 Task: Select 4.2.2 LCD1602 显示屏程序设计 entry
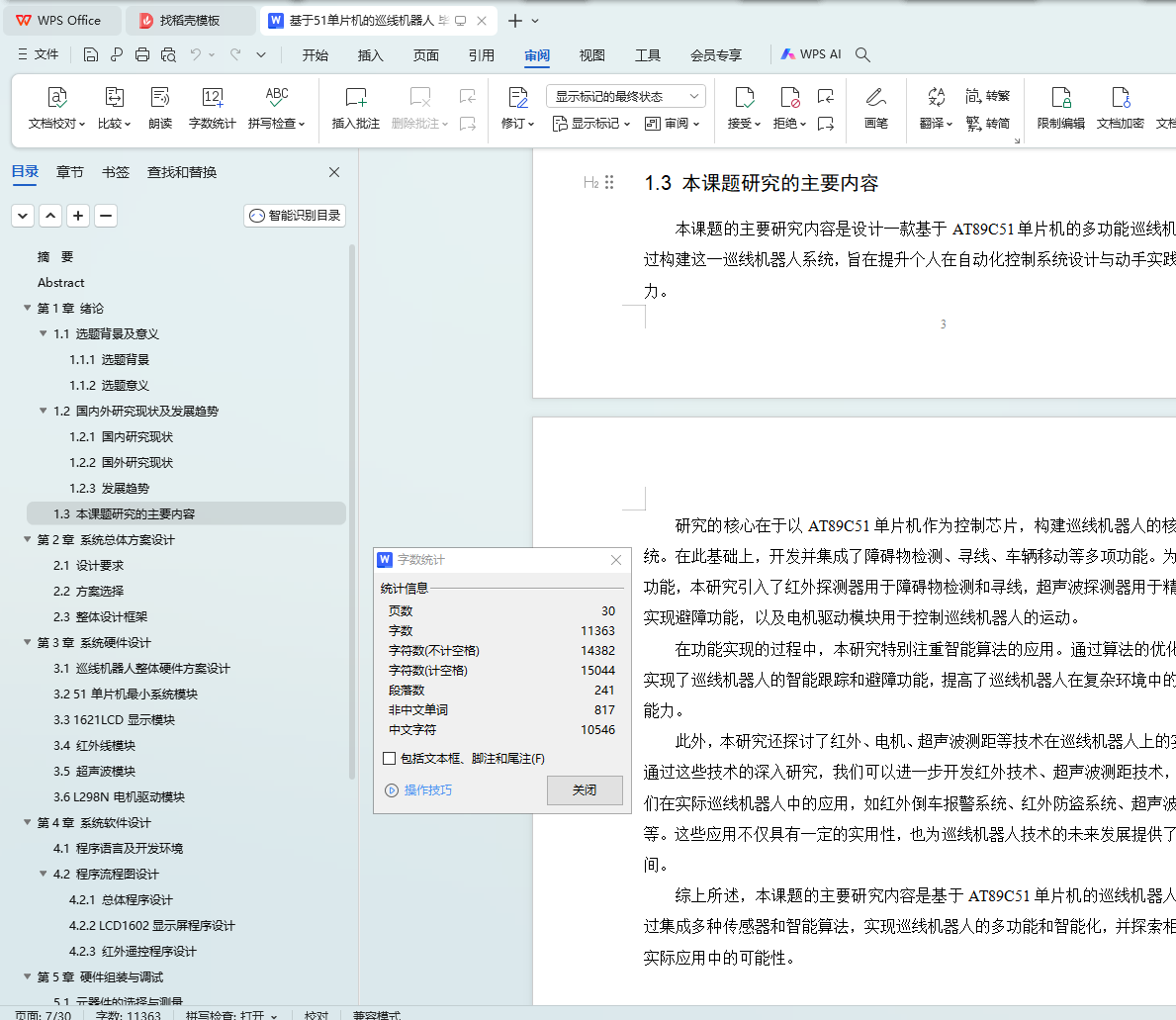click(x=152, y=925)
